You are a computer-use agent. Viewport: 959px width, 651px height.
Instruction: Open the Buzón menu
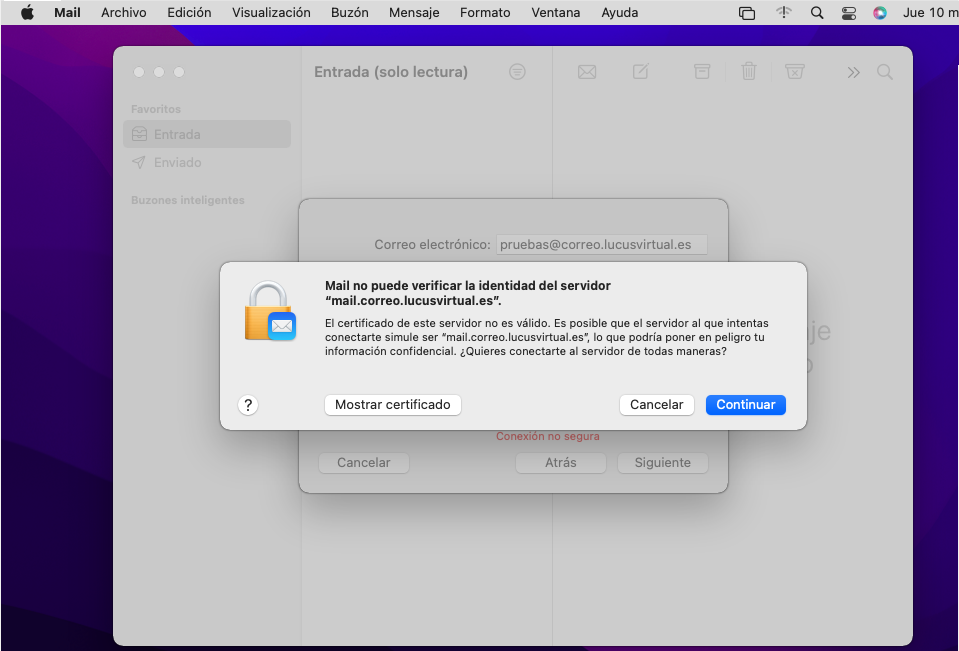click(350, 12)
